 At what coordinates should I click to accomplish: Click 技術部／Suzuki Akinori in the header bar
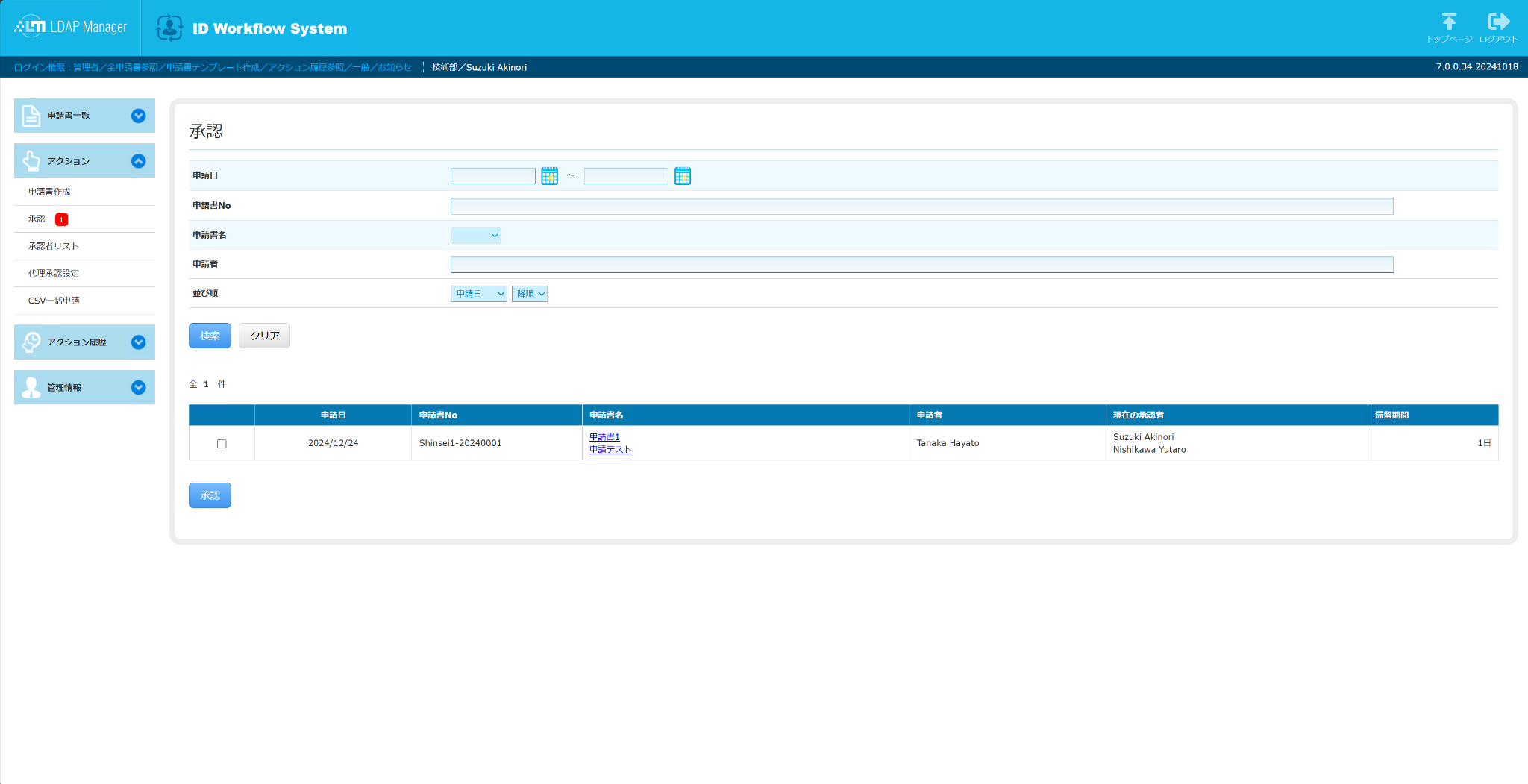point(479,67)
